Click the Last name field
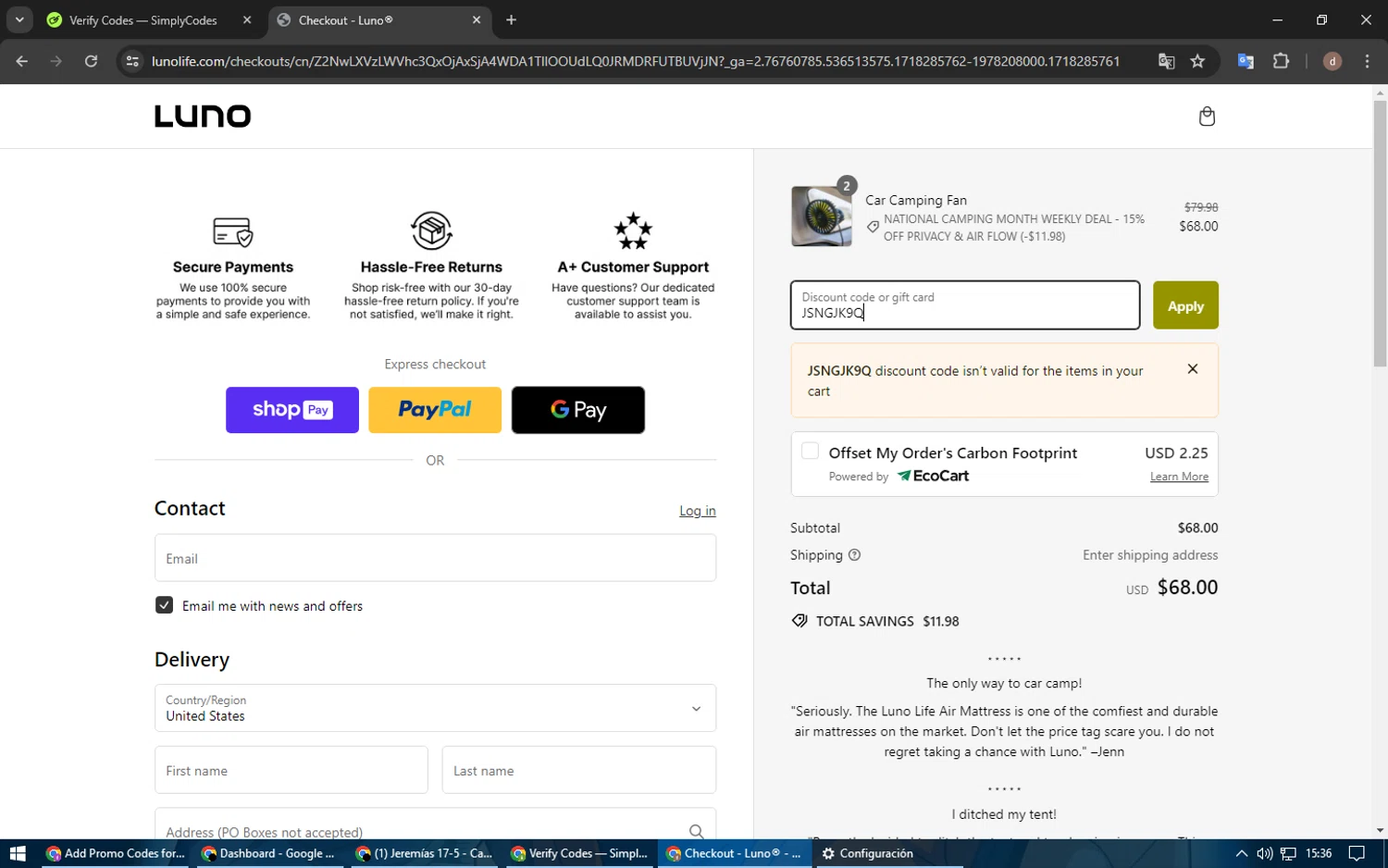Image resolution: width=1388 pixels, height=868 pixels. pyautogui.click(x=579, y=770)
